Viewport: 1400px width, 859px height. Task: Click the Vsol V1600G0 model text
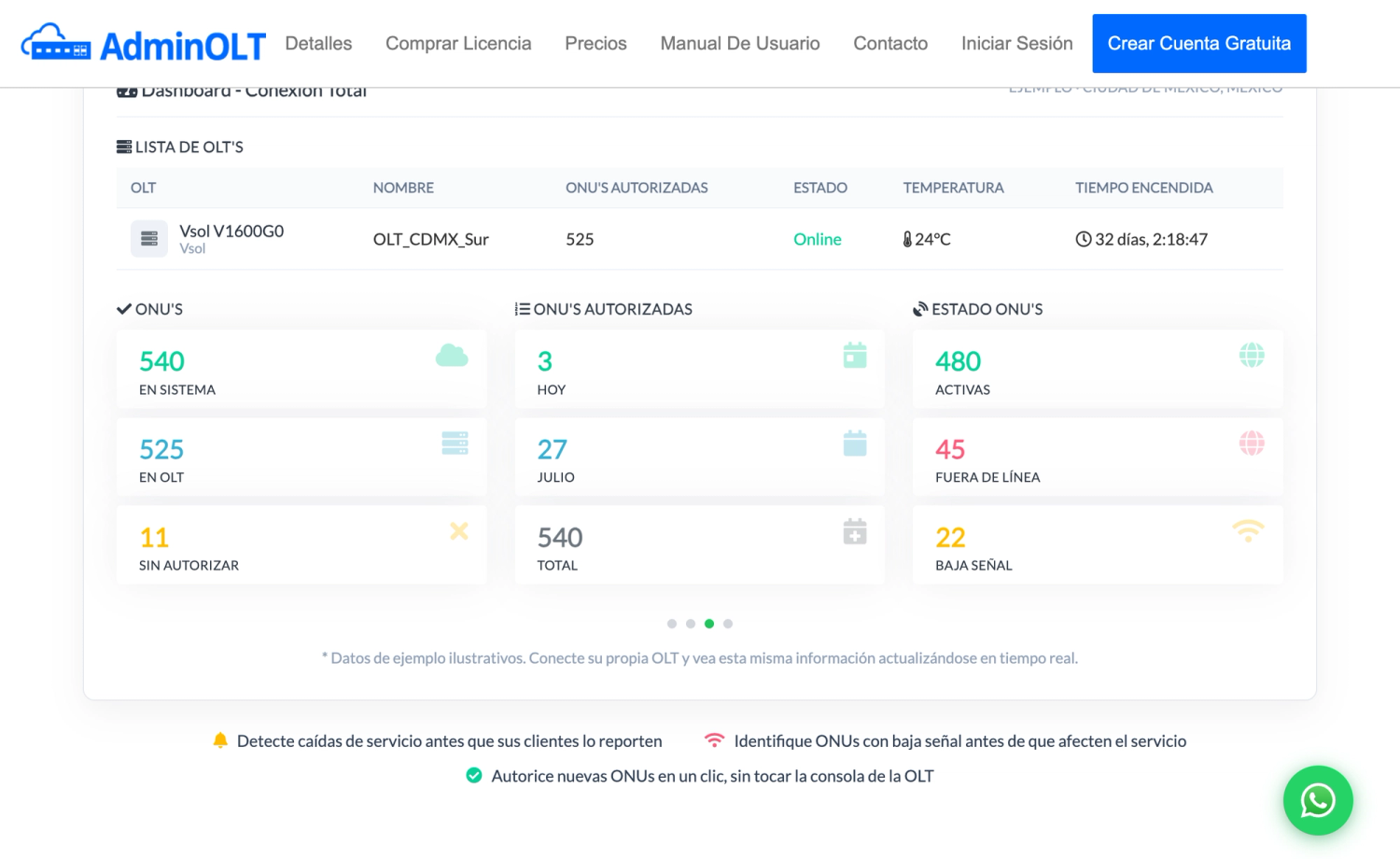[x=231, y=231]
